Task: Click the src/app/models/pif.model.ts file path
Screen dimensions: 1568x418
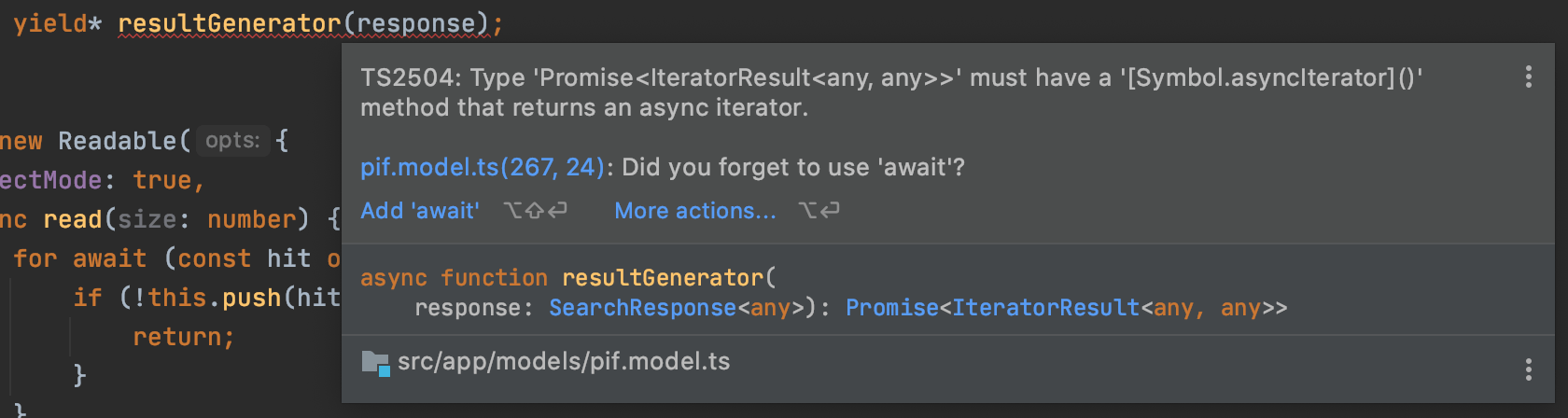Action: click(x=564, y=362)
